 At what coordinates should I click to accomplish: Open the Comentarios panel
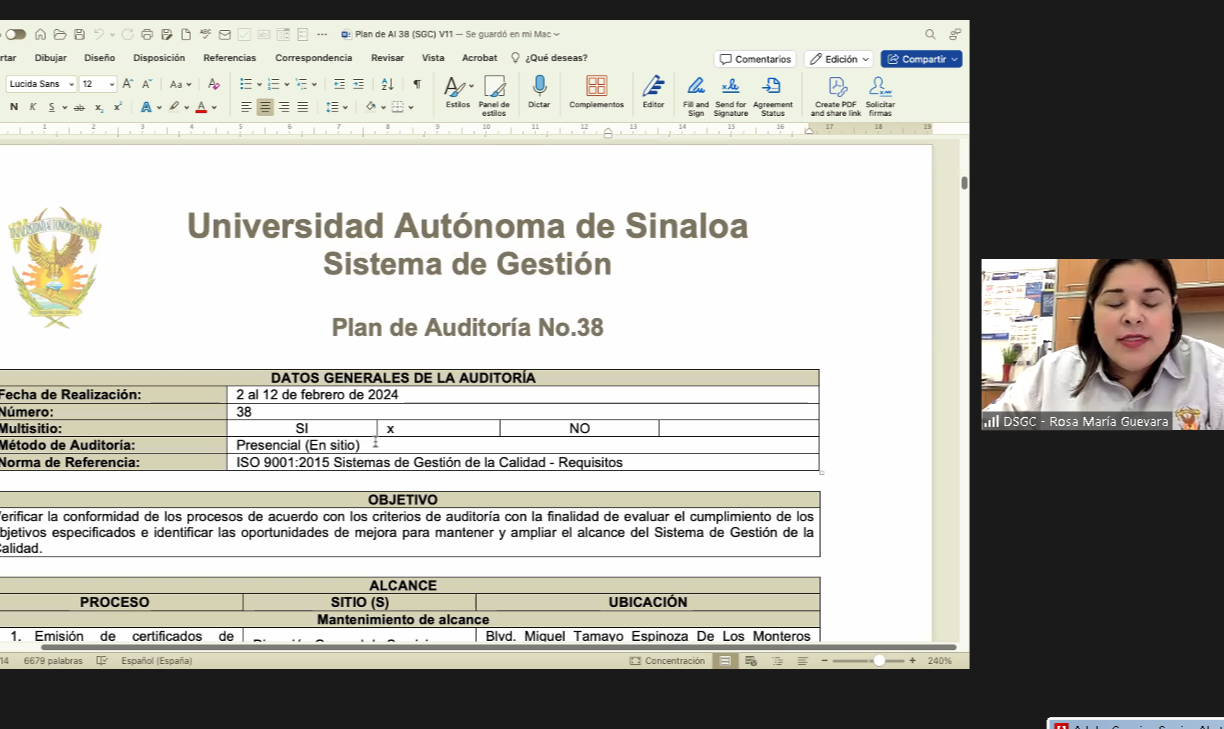click(755, 59)
